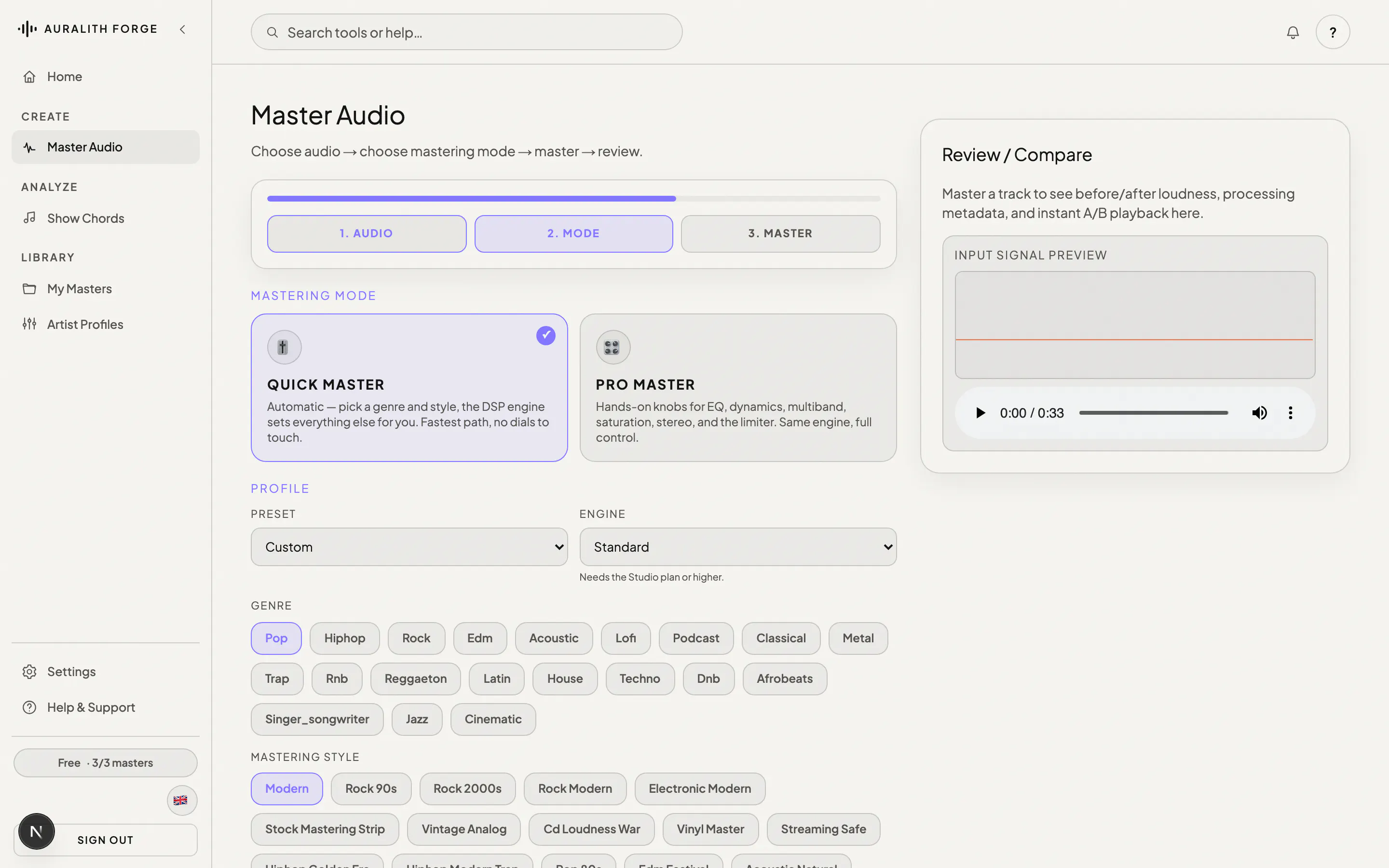The height and width of the screenshot is (868, 1389).
Task: Switch language via the UK flag icon
Action: [x=182, y=800]
